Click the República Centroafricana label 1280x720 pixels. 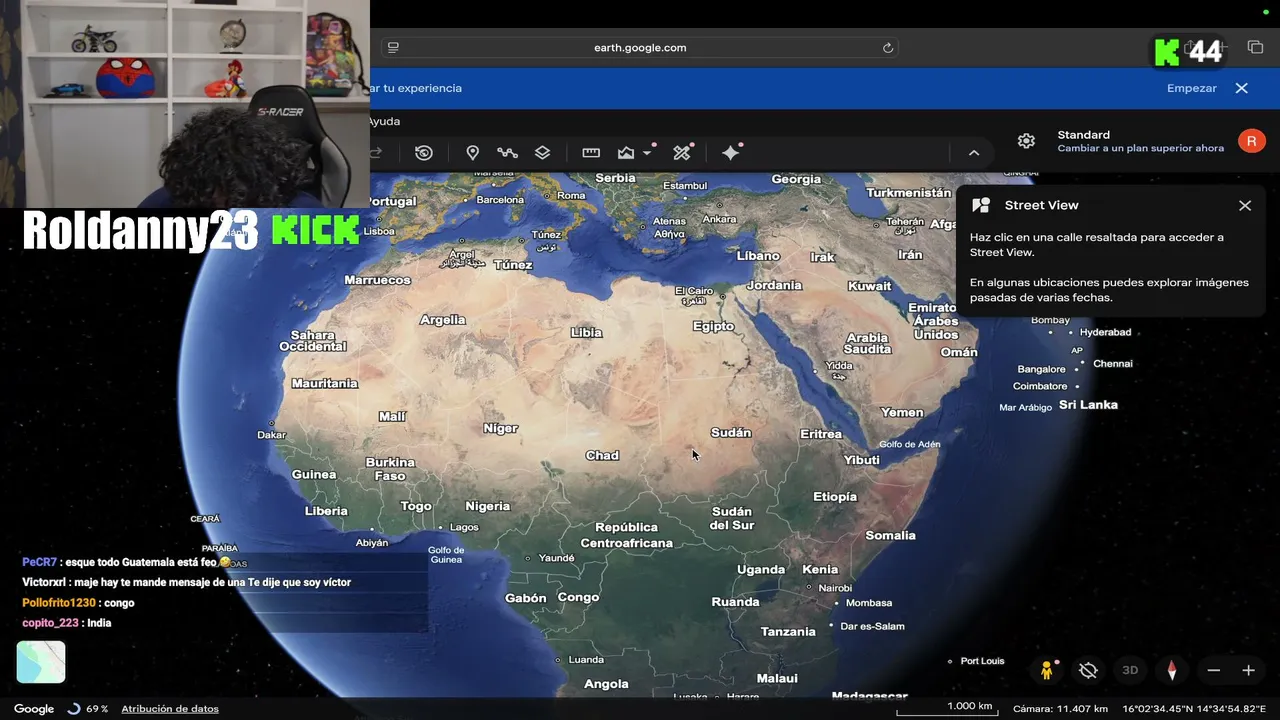click(x=627, y=535)
